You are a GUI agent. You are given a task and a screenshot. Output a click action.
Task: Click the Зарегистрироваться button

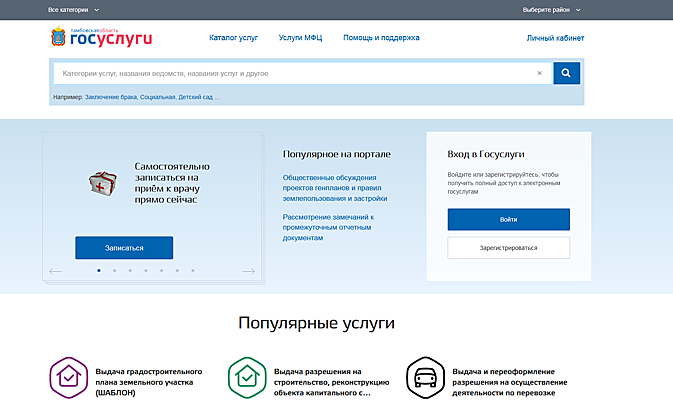tap(508, 248)
